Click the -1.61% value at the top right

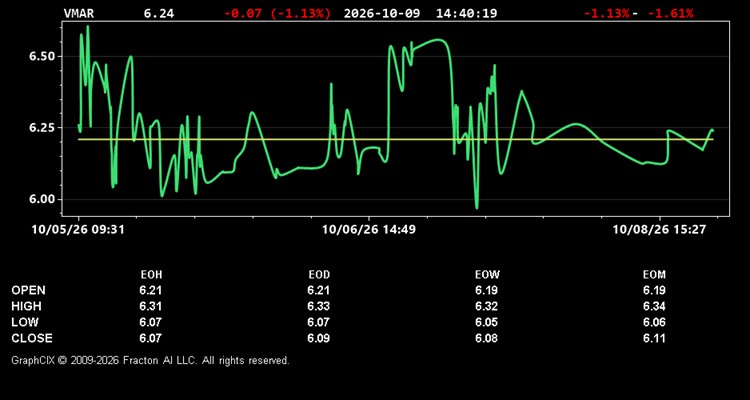point(673,13)
